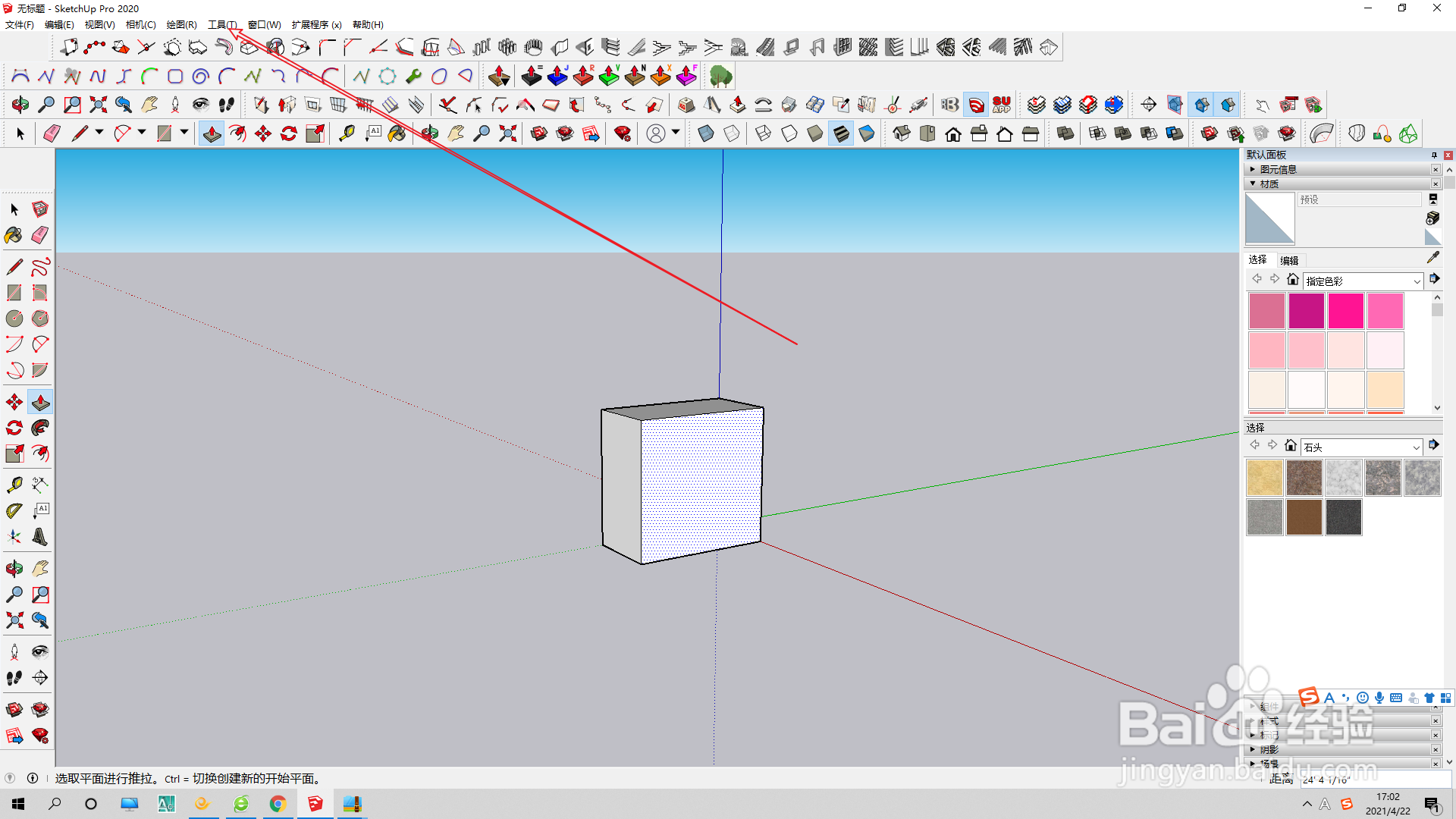The height and width of the screenshot is (819, 1456).
Task: Switch to the 编辑 materials tab
Action: pyautogui.click(x=1289, y=260)
